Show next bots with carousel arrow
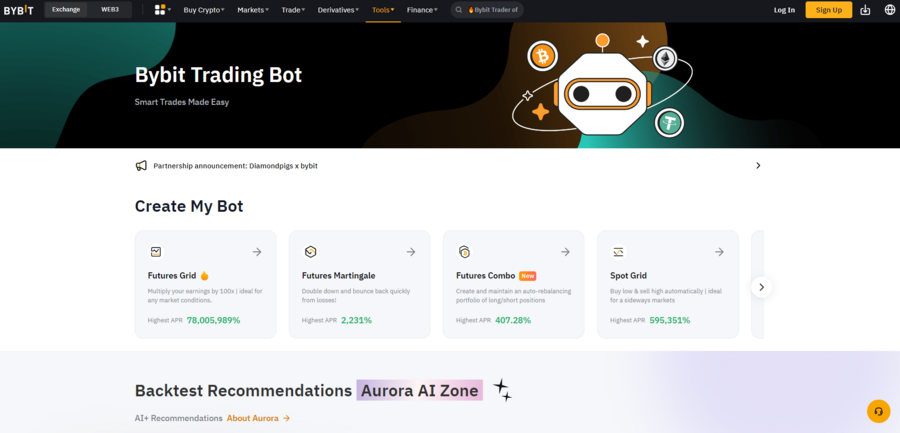 point(762,287)
